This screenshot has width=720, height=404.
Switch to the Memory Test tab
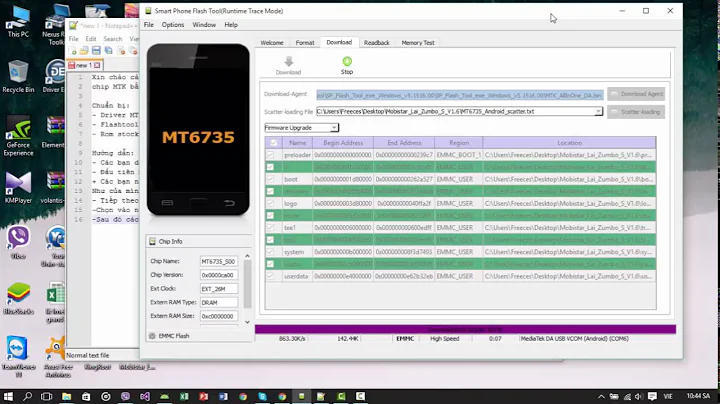point(418,43)
